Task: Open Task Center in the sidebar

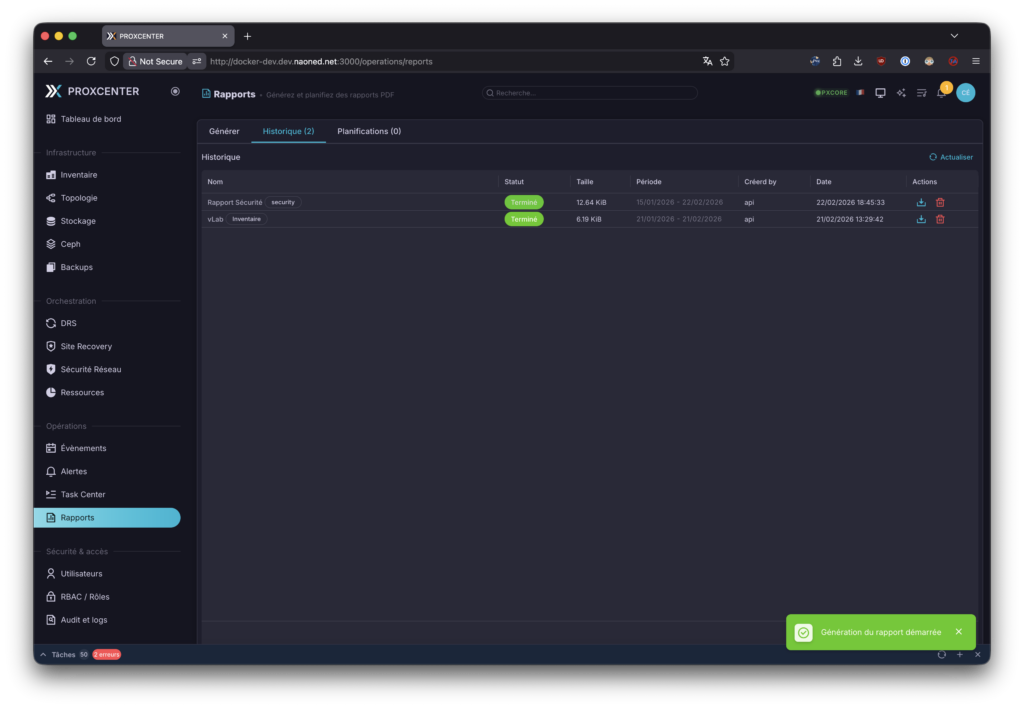Action: [x=82, y=494]
